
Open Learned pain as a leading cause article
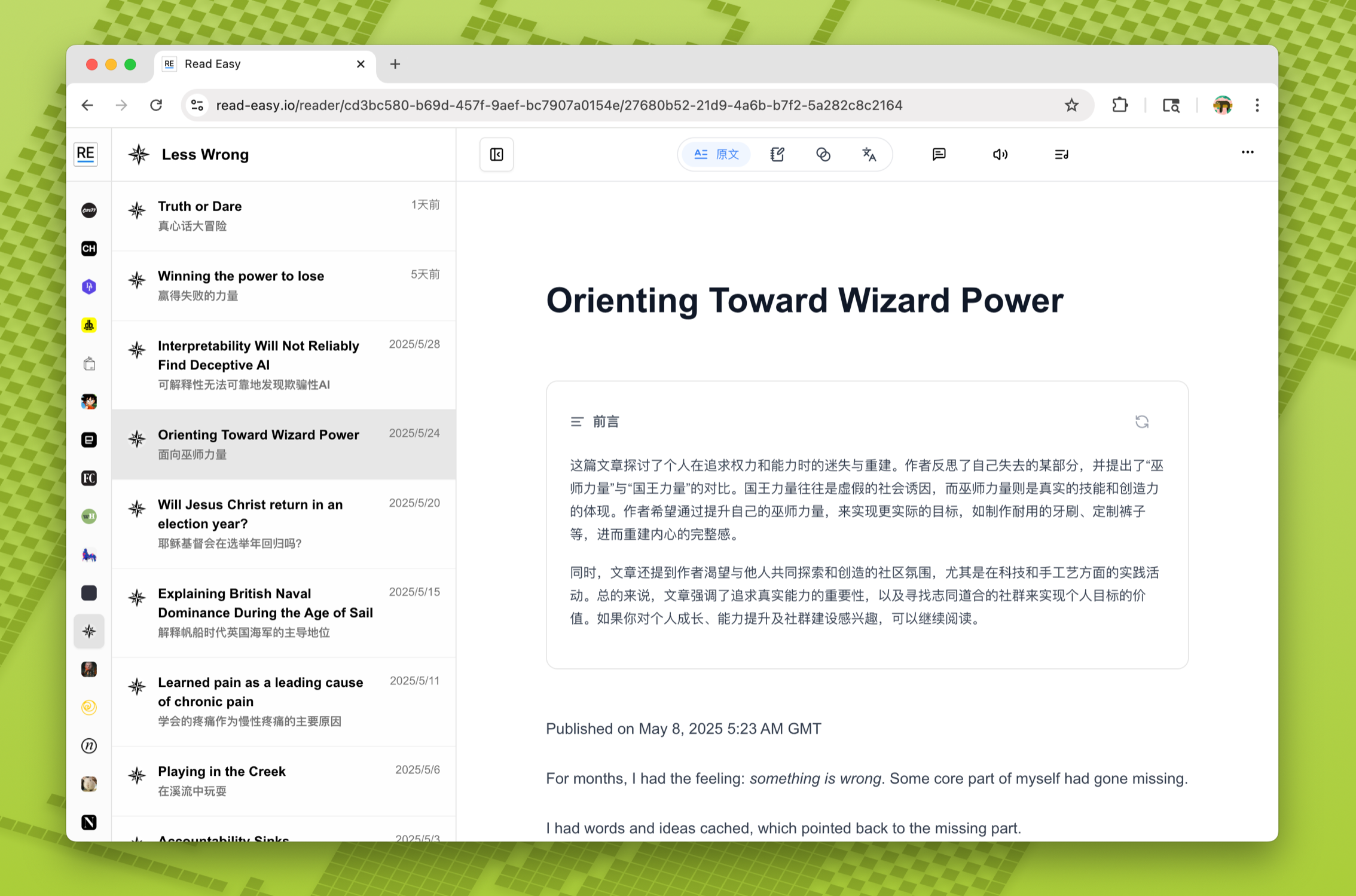pos(284,702)
